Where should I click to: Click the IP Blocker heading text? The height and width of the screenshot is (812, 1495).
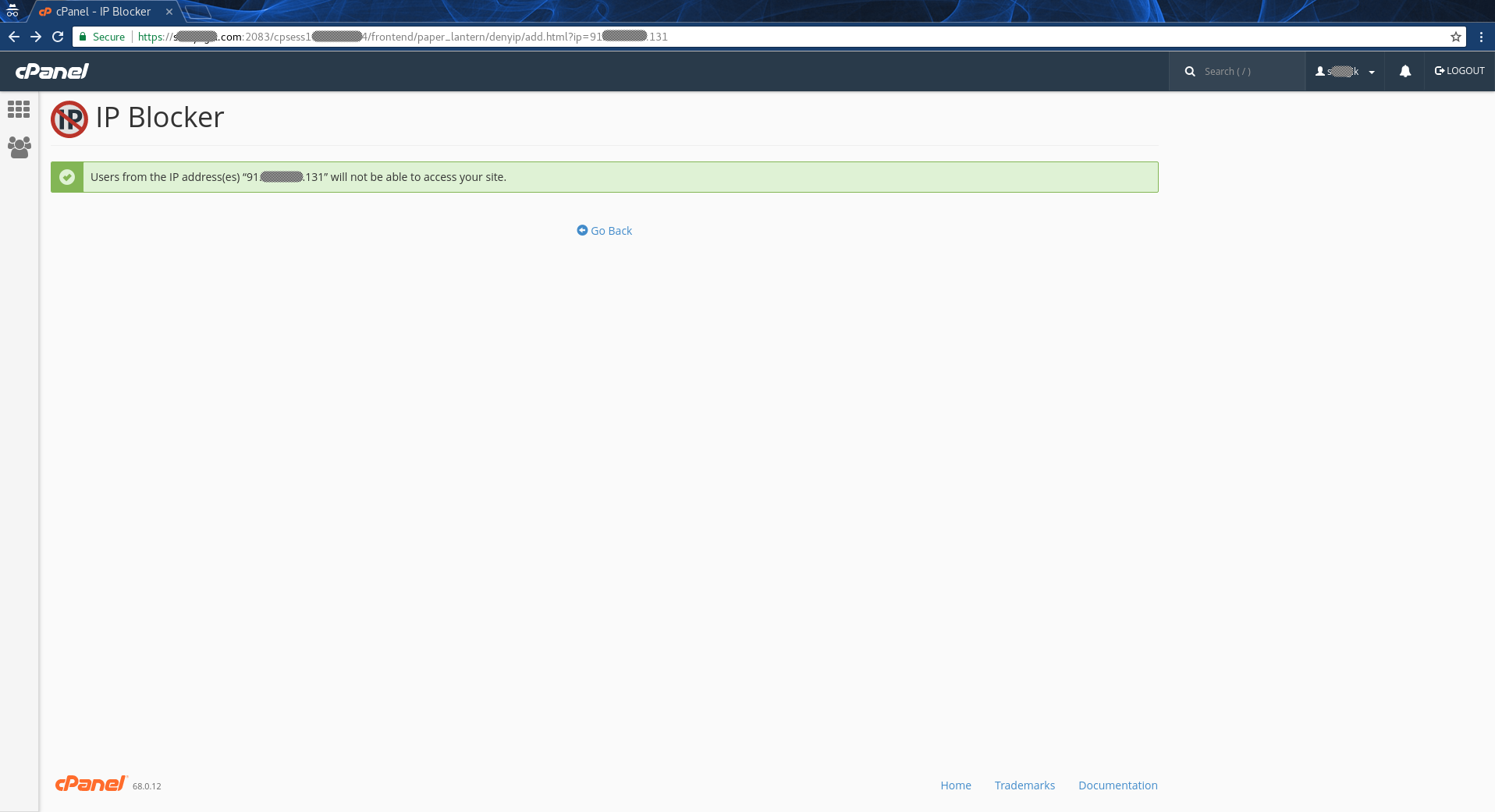[160, 118]
